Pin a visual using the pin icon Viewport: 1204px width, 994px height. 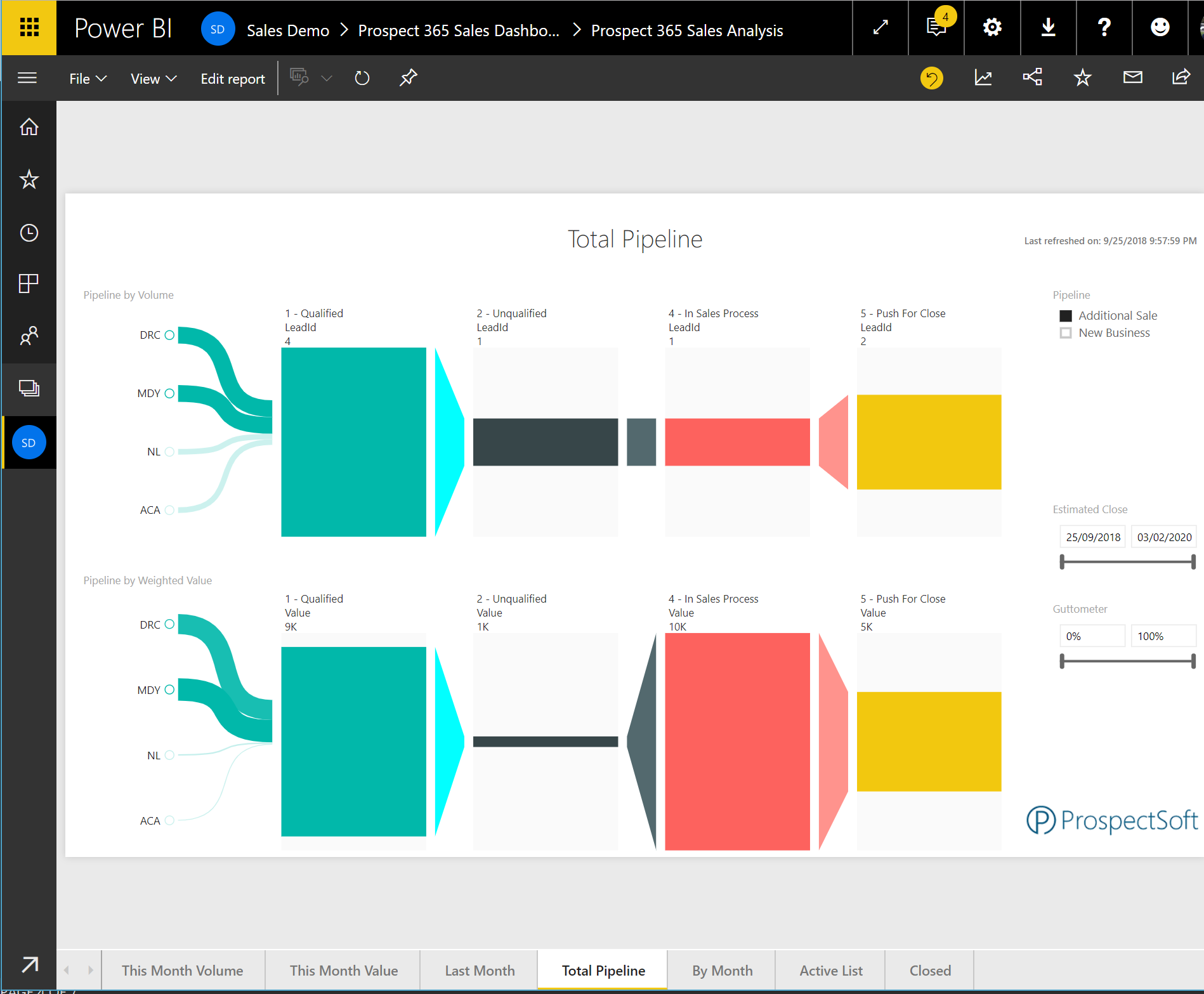tap(408, 77)
